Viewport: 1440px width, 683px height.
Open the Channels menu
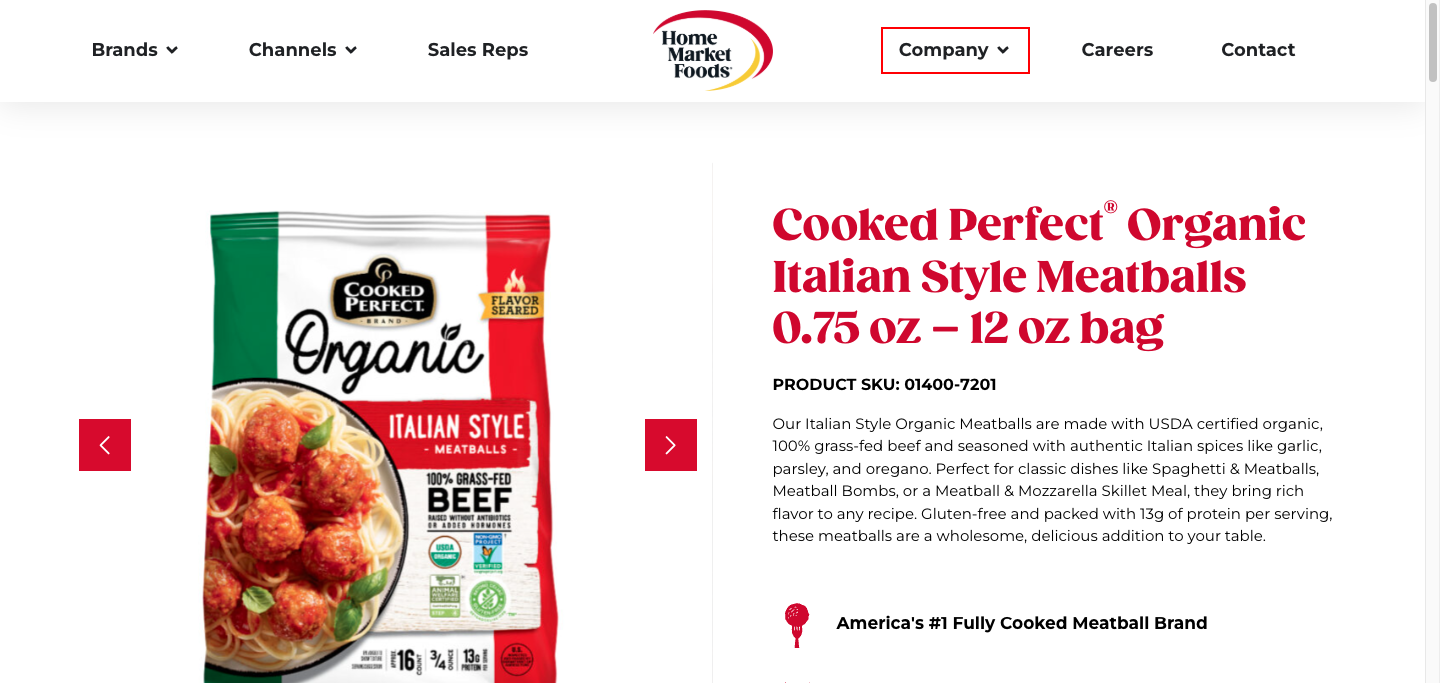click(x=292, y=50)
